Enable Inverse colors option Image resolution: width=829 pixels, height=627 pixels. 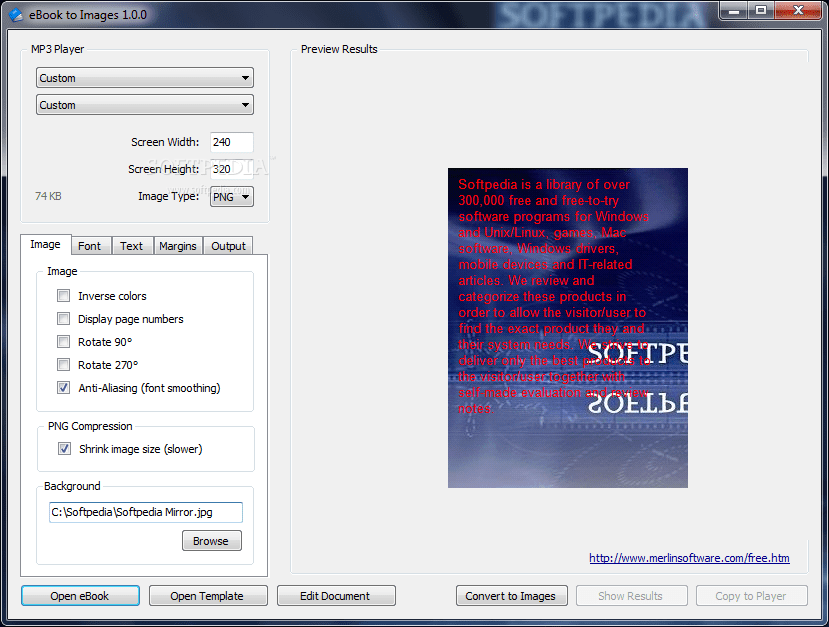[64, 296]
